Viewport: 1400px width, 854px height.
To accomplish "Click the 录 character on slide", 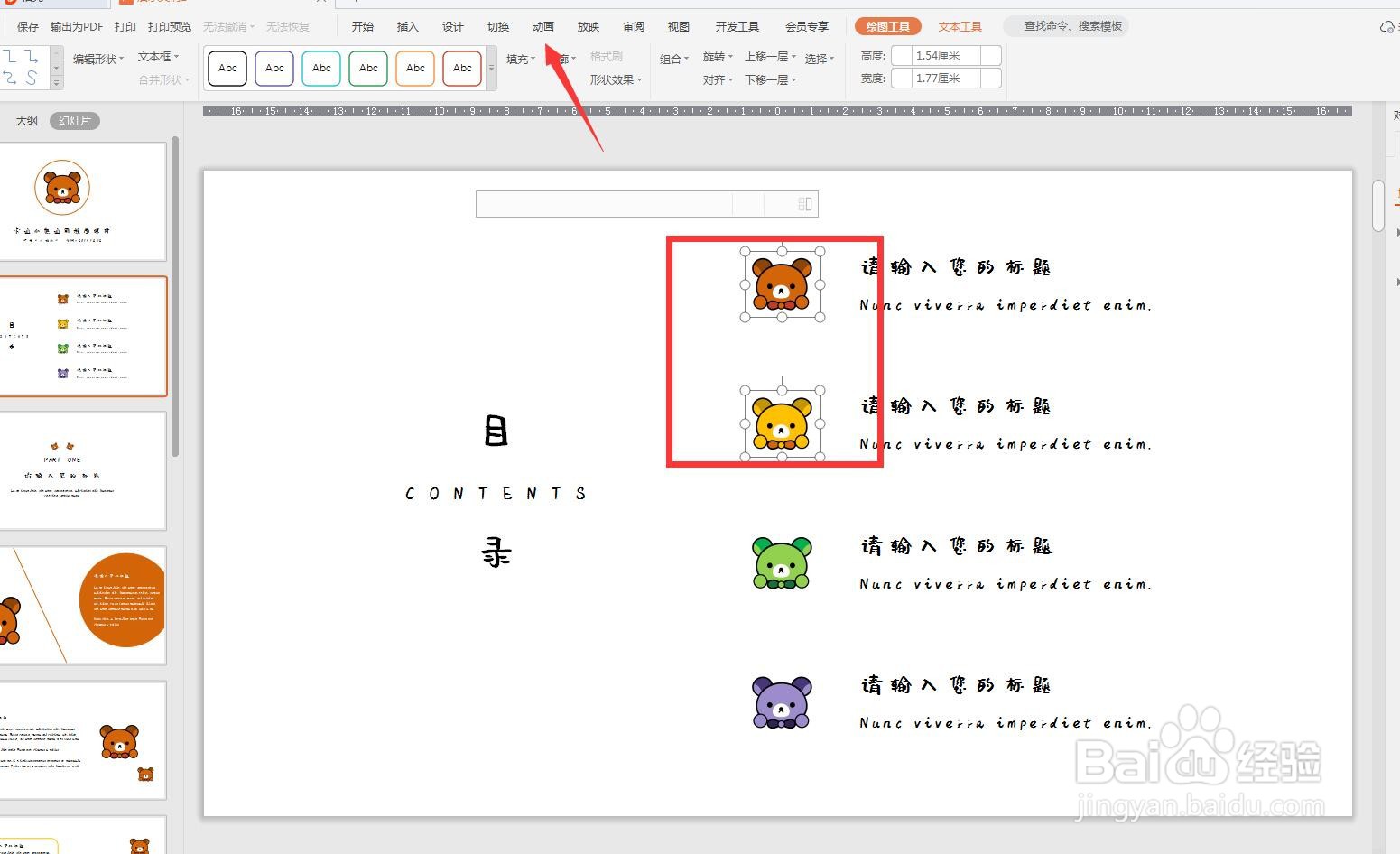I will [496, 551].
